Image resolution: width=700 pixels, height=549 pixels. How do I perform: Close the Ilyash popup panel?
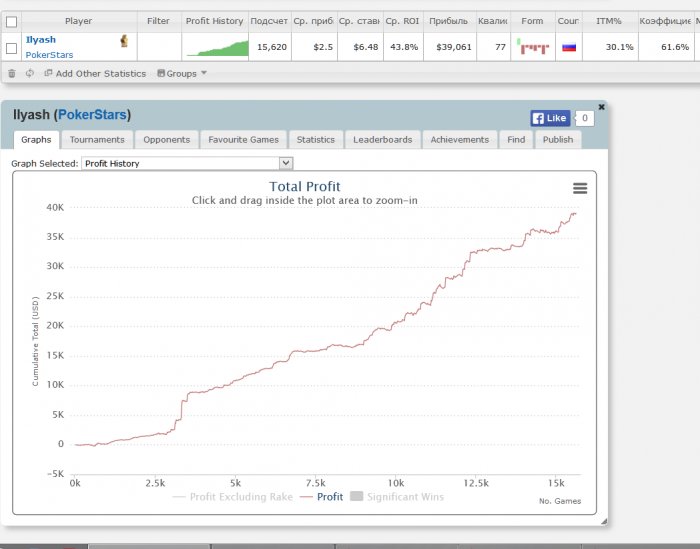click(601, 106)
